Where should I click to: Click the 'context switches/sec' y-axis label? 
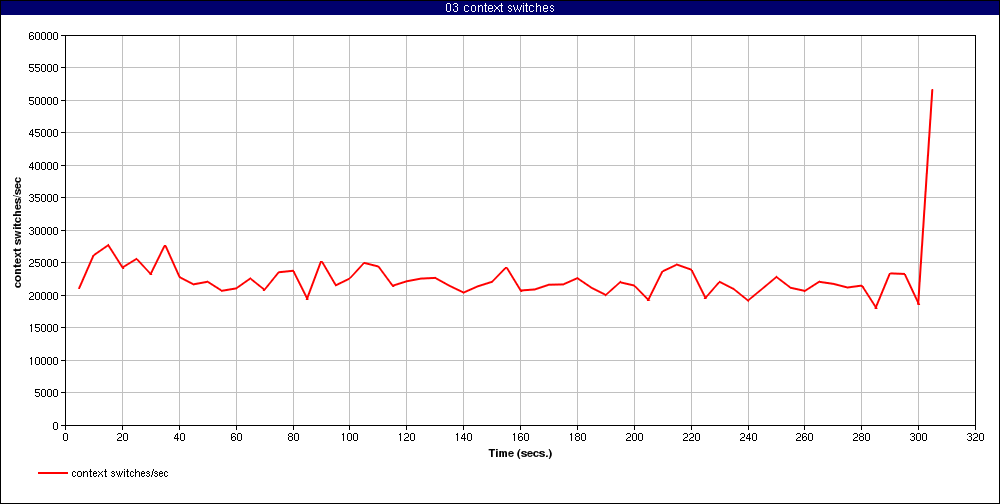click(x=18, y=231)
